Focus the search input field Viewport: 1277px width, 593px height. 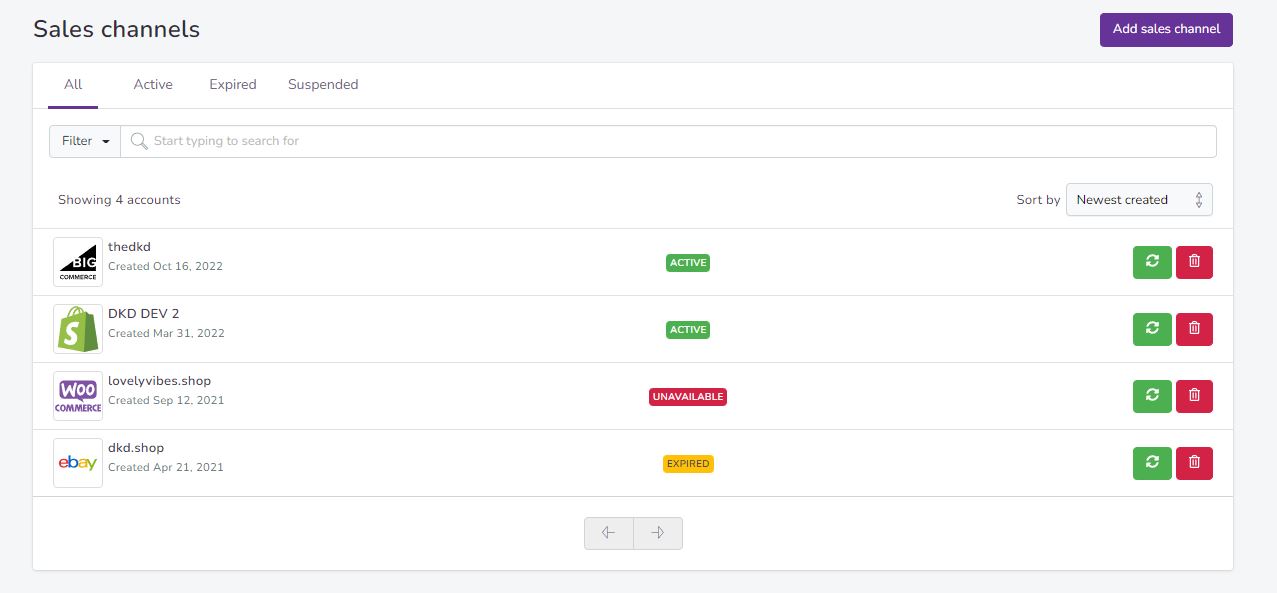pyautogui.click(x=668, y=141)
